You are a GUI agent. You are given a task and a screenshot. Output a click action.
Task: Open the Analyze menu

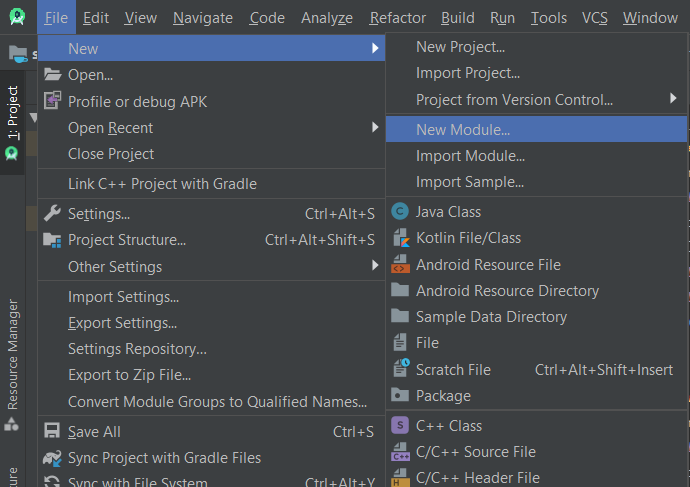click(327, 18)
